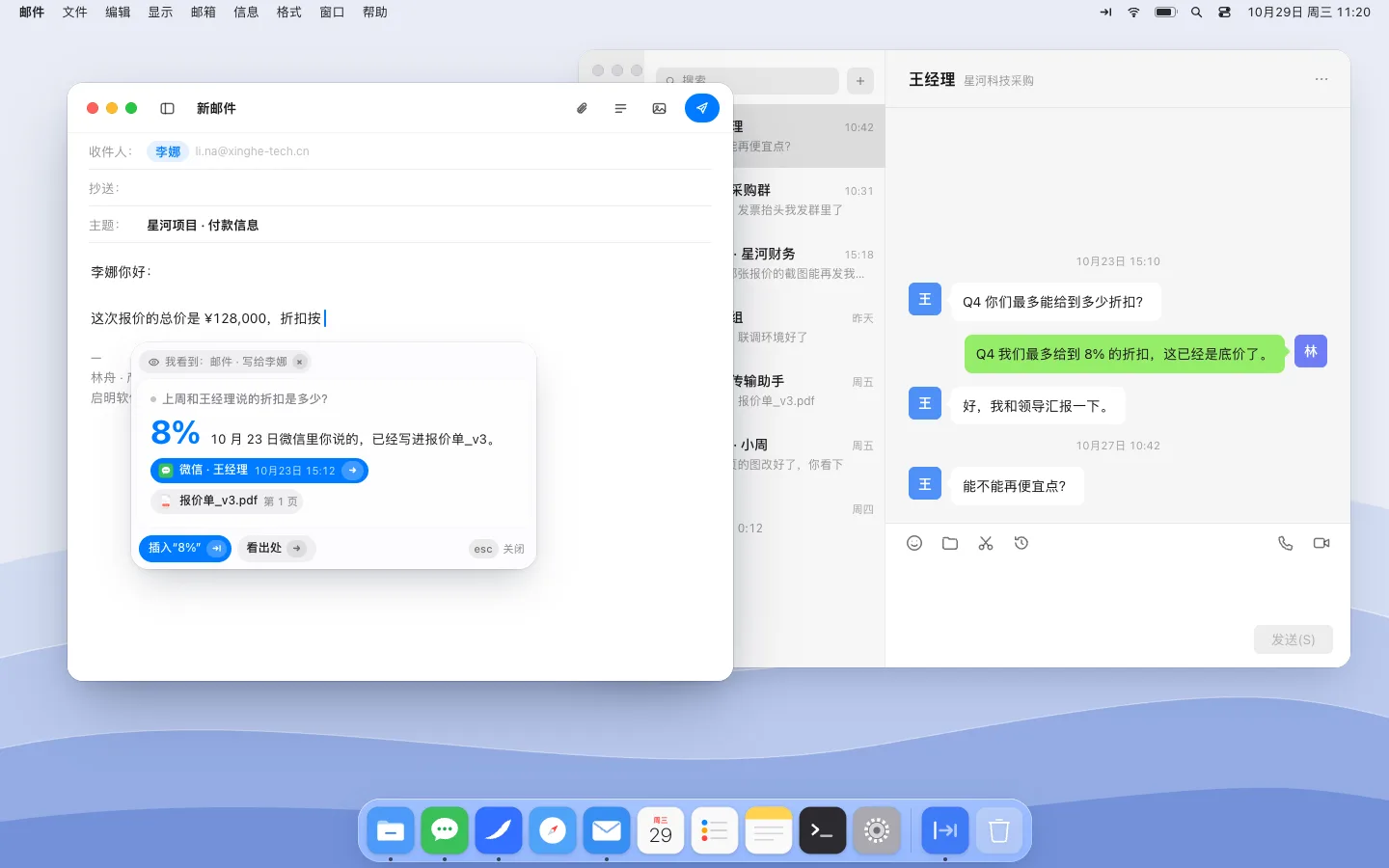
Task: Click the emoji icon in chat toolbar
Action: [914, 543]
